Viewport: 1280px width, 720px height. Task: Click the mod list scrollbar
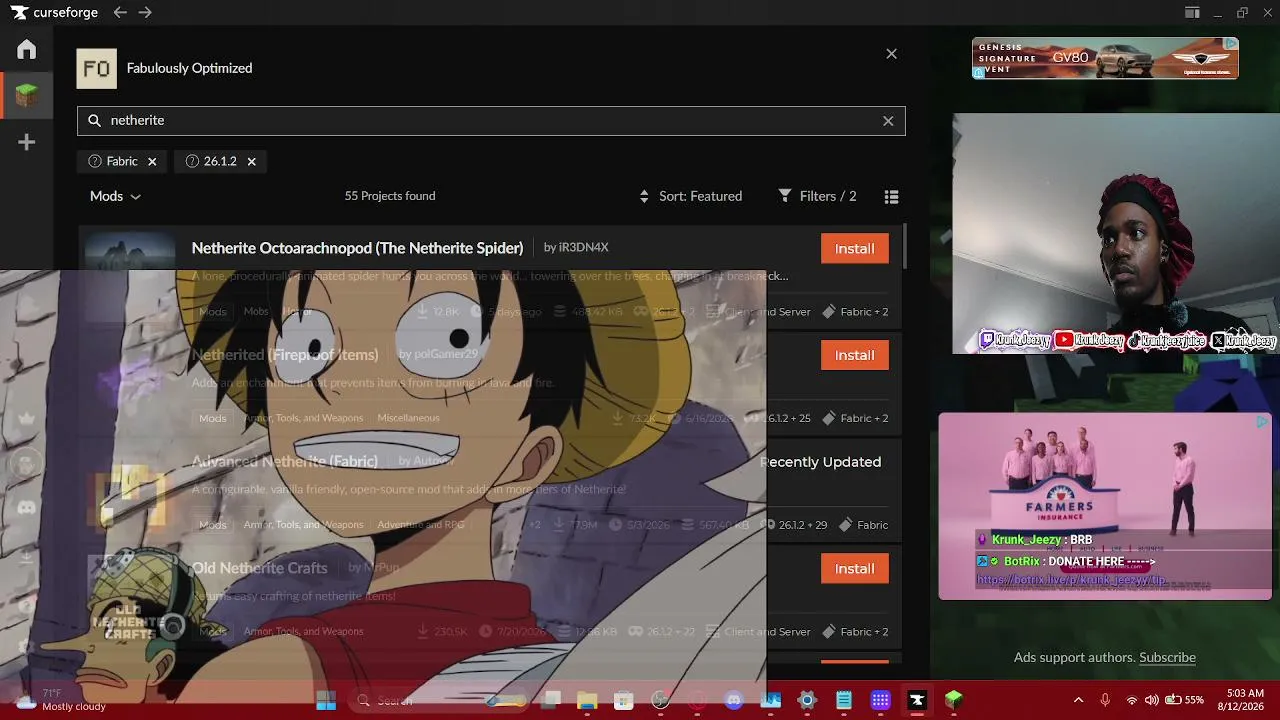903,247
